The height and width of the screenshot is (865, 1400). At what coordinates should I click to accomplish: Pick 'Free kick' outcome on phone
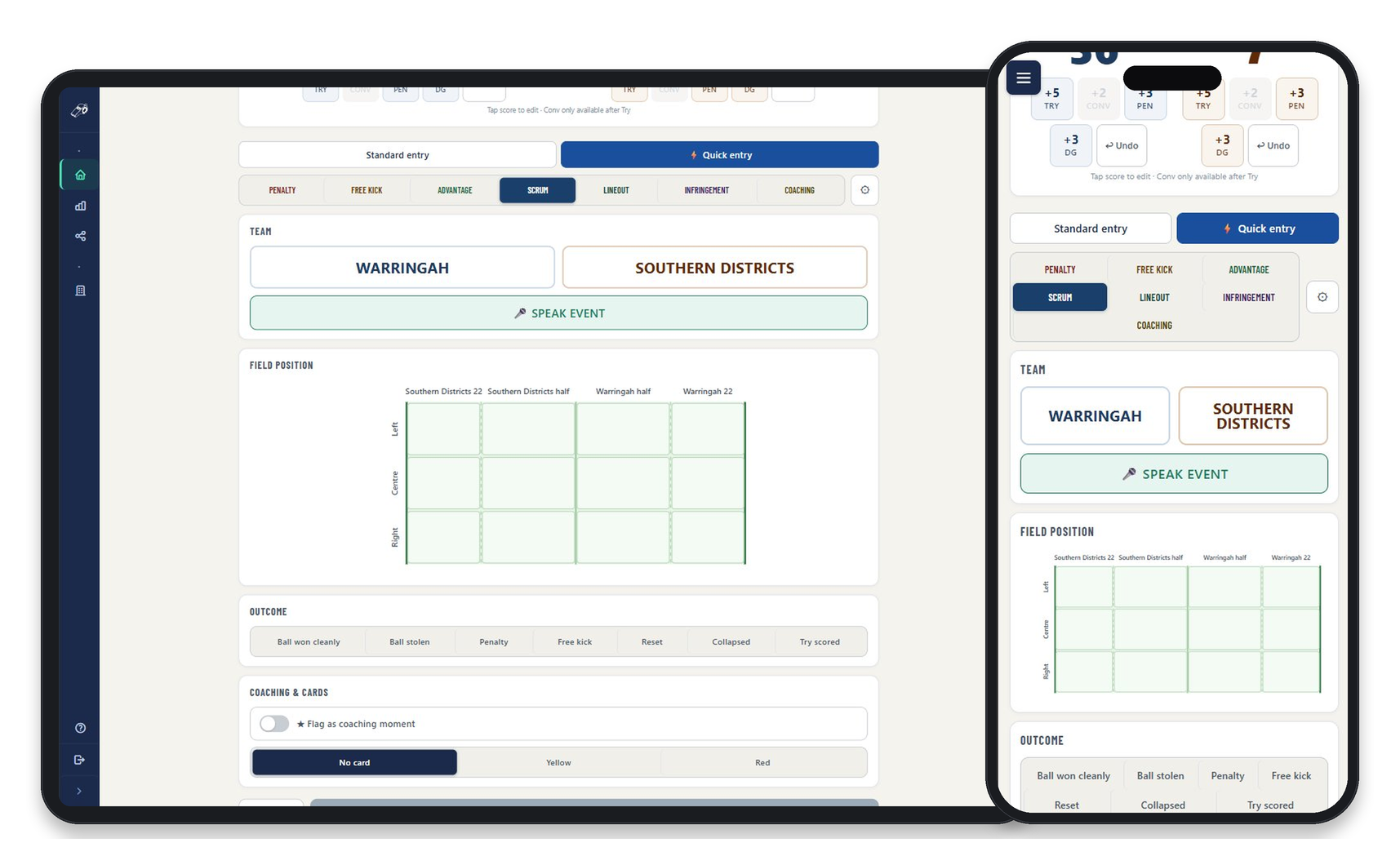[x=1291, y=776]
